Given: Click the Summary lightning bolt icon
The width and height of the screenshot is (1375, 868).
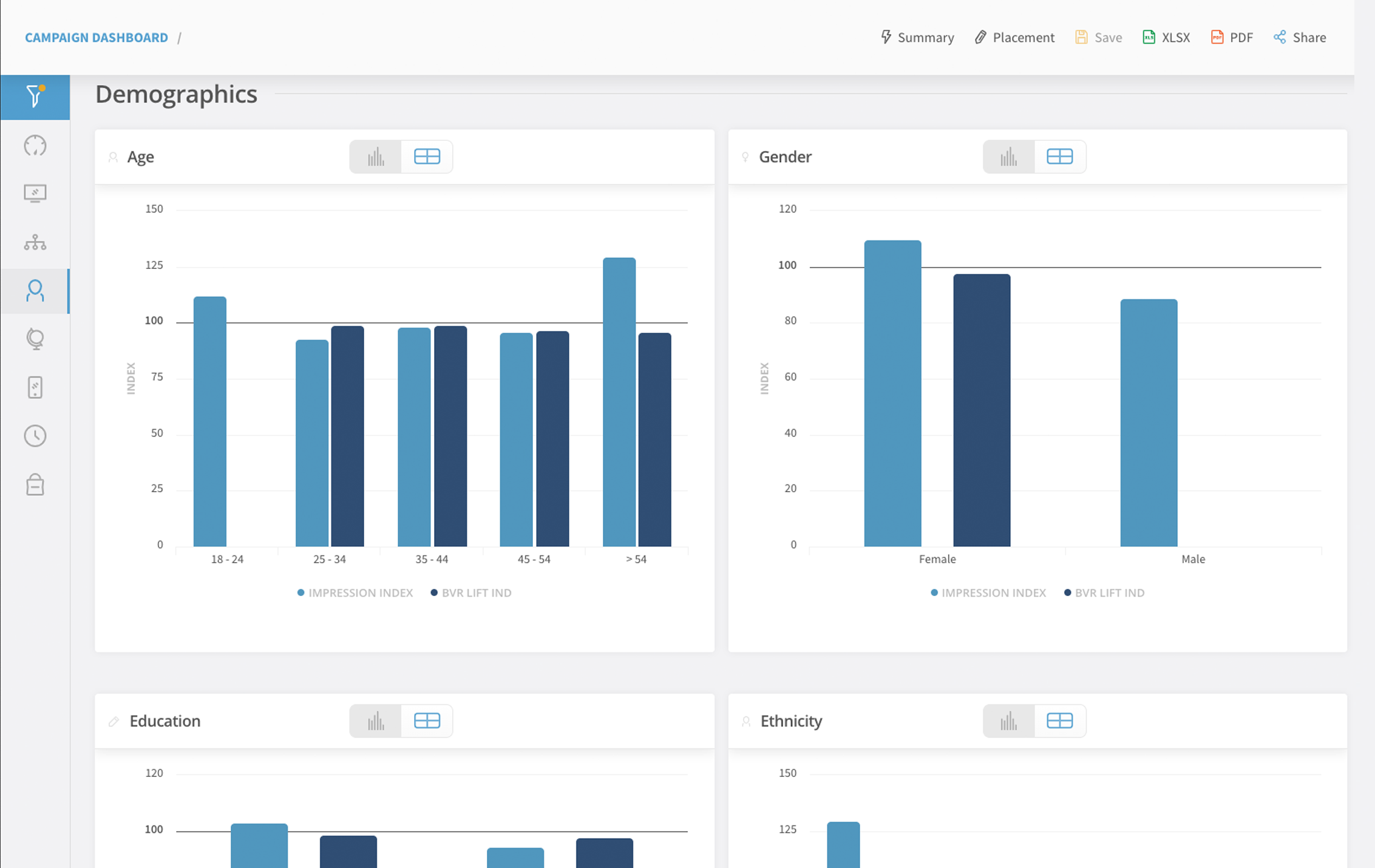Looking at the screenshot, I should (886, 37).
